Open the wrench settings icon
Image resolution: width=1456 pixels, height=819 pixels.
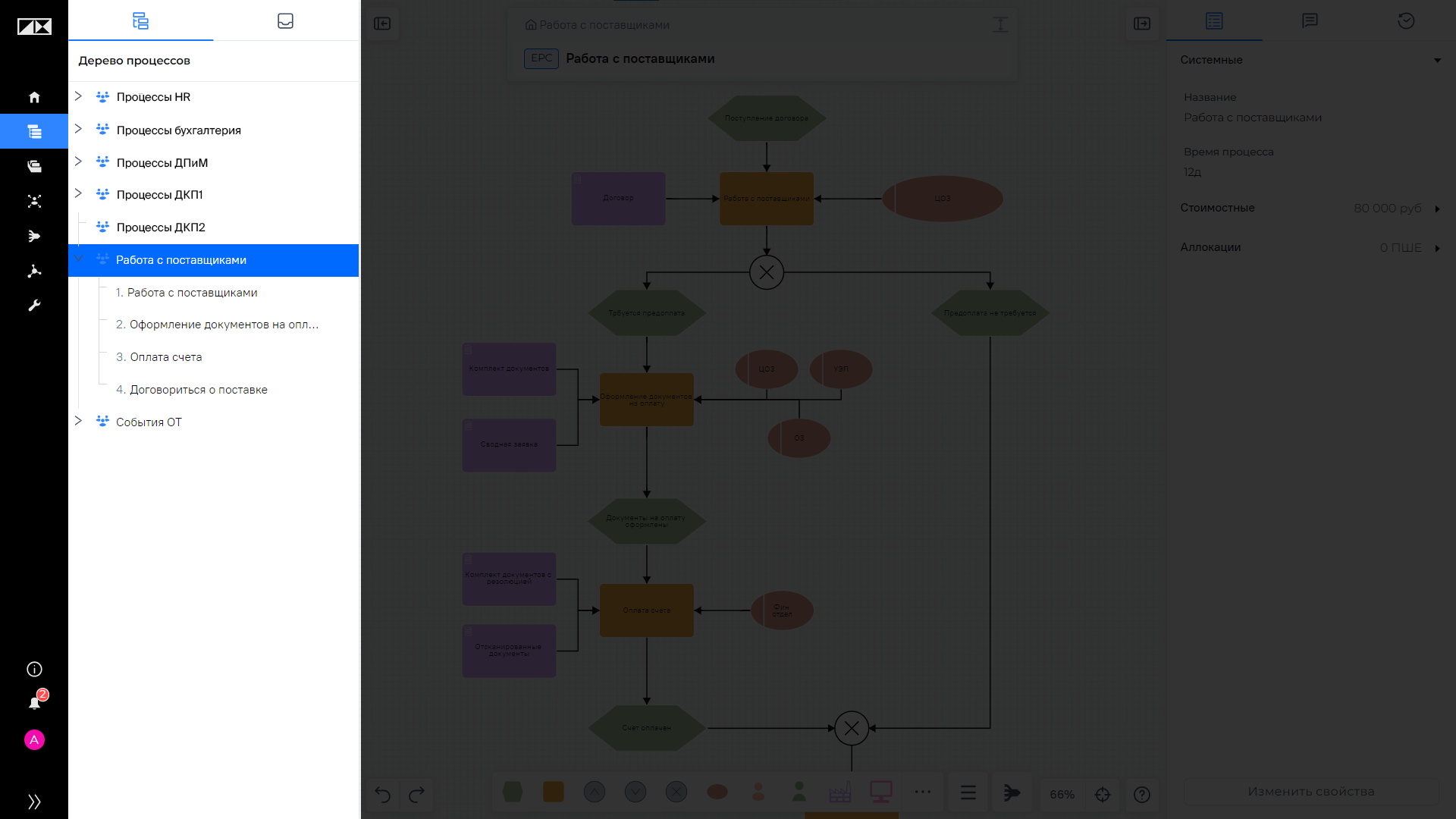tap(34, 306)
